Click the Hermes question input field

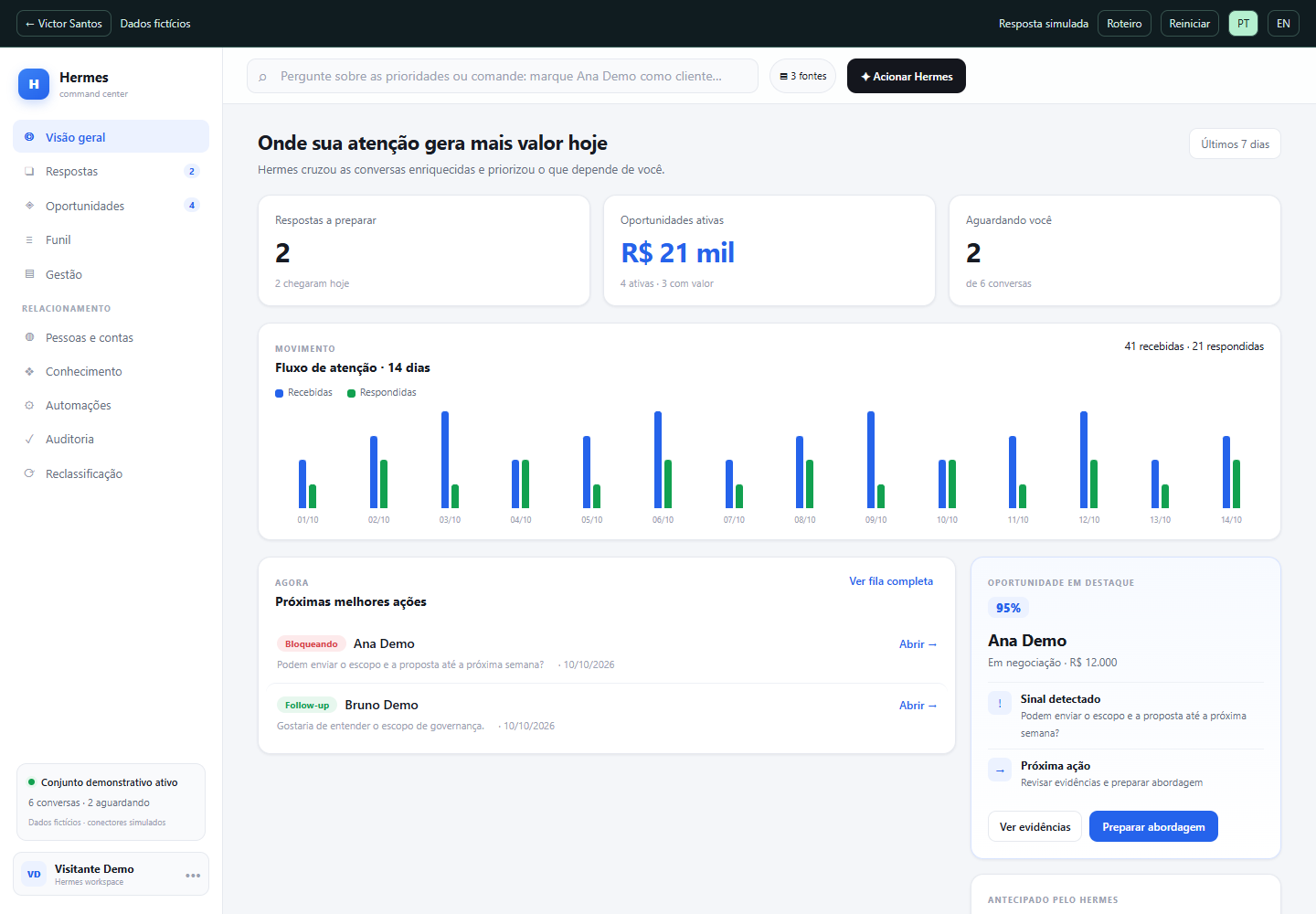(503, 76)
